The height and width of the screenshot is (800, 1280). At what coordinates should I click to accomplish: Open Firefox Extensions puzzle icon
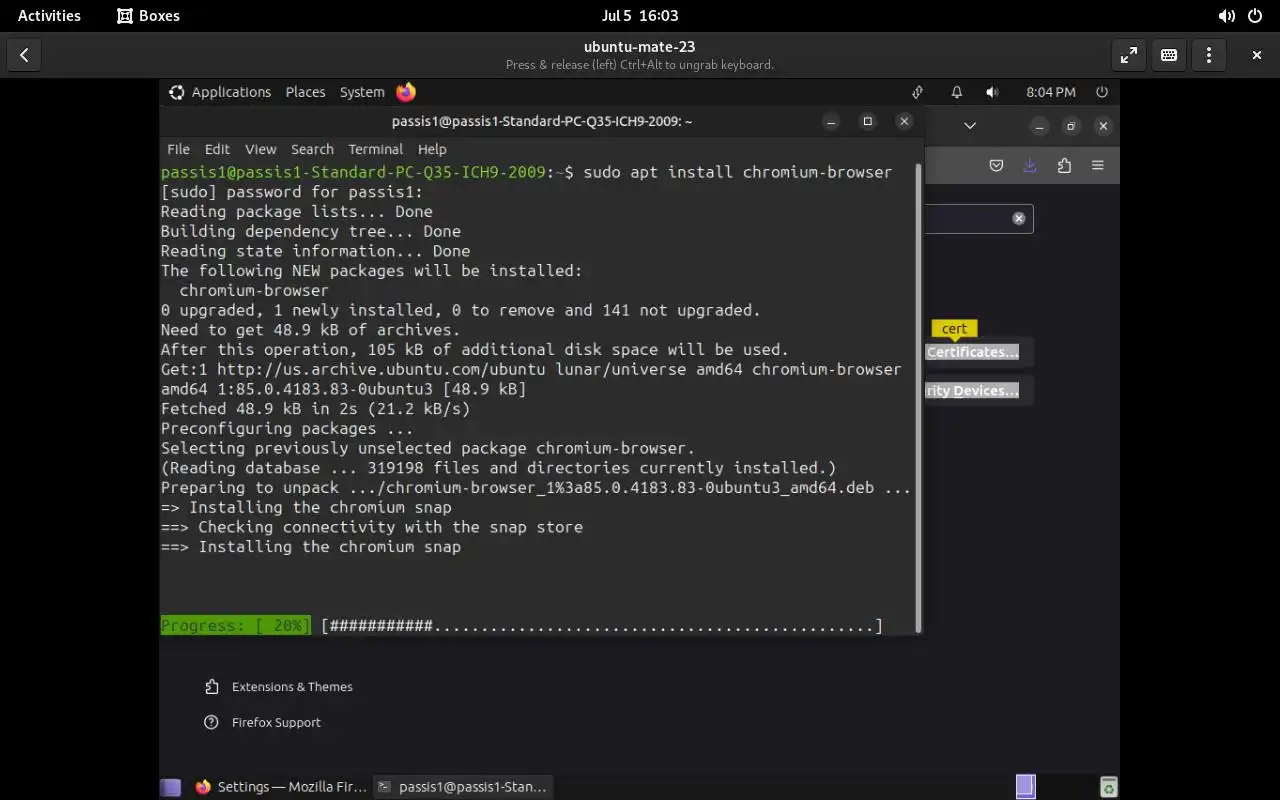(x=1064, y=165)
